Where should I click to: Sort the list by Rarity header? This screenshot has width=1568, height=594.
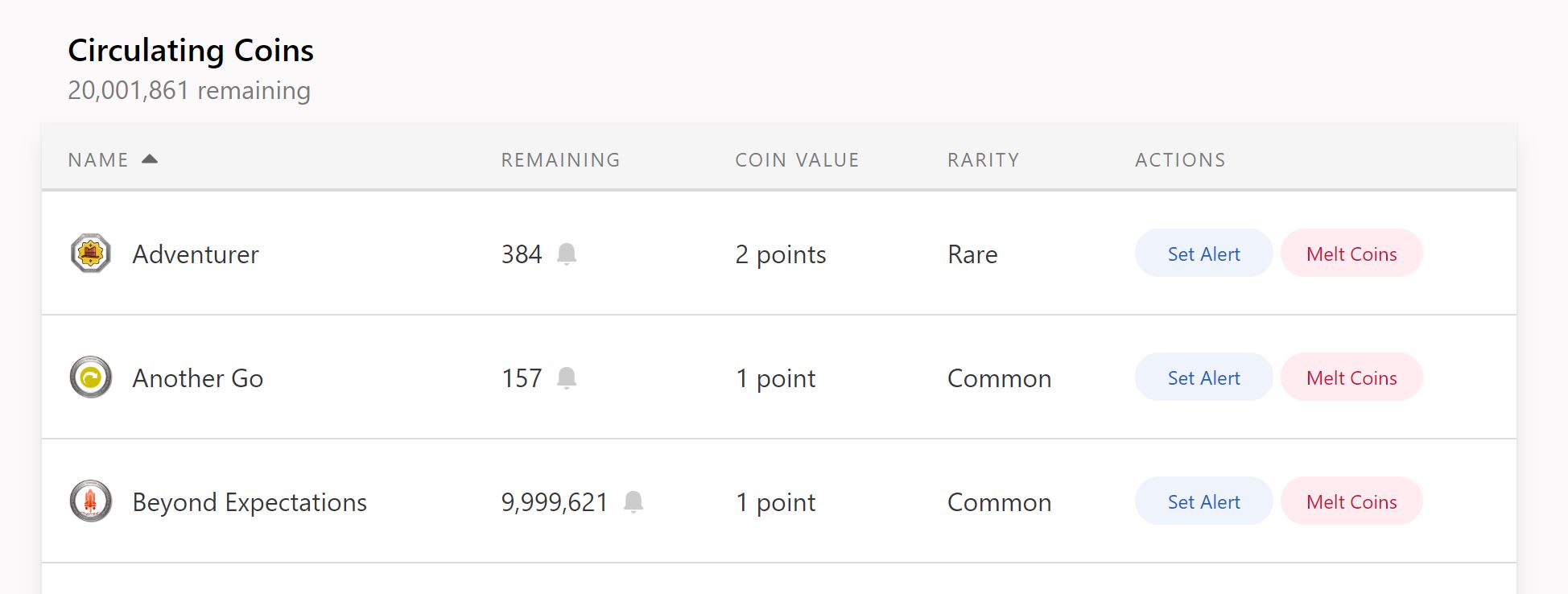(x=983, y=160)
